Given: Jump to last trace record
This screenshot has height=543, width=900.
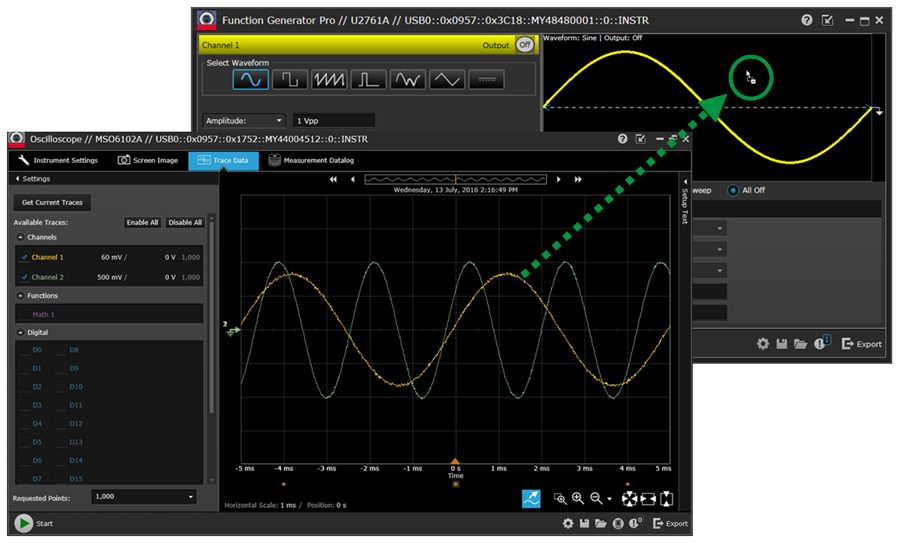Looking at the screenshot, I should [x=578, y=179].
